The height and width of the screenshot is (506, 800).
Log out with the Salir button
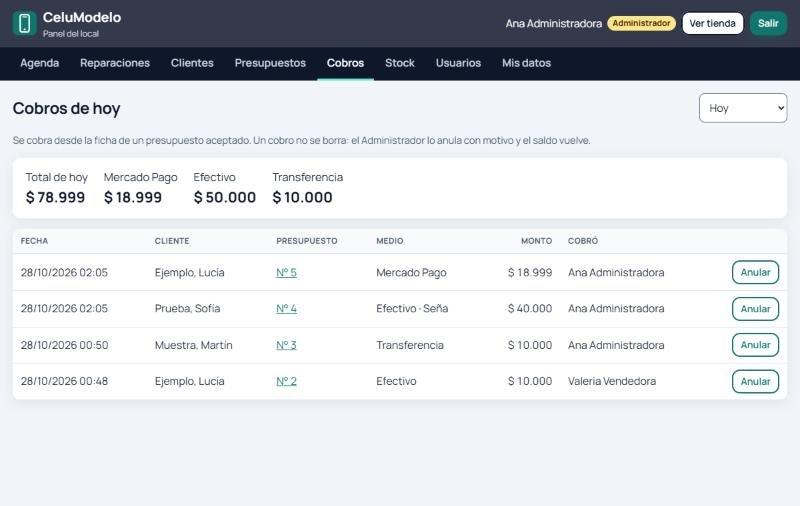click(x=768, y=23)
